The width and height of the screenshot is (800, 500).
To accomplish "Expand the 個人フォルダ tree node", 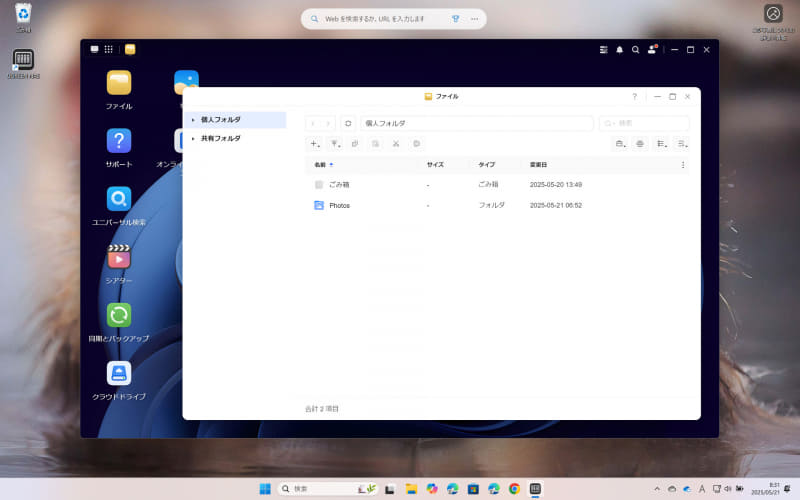I will click(x=193, y=120).
